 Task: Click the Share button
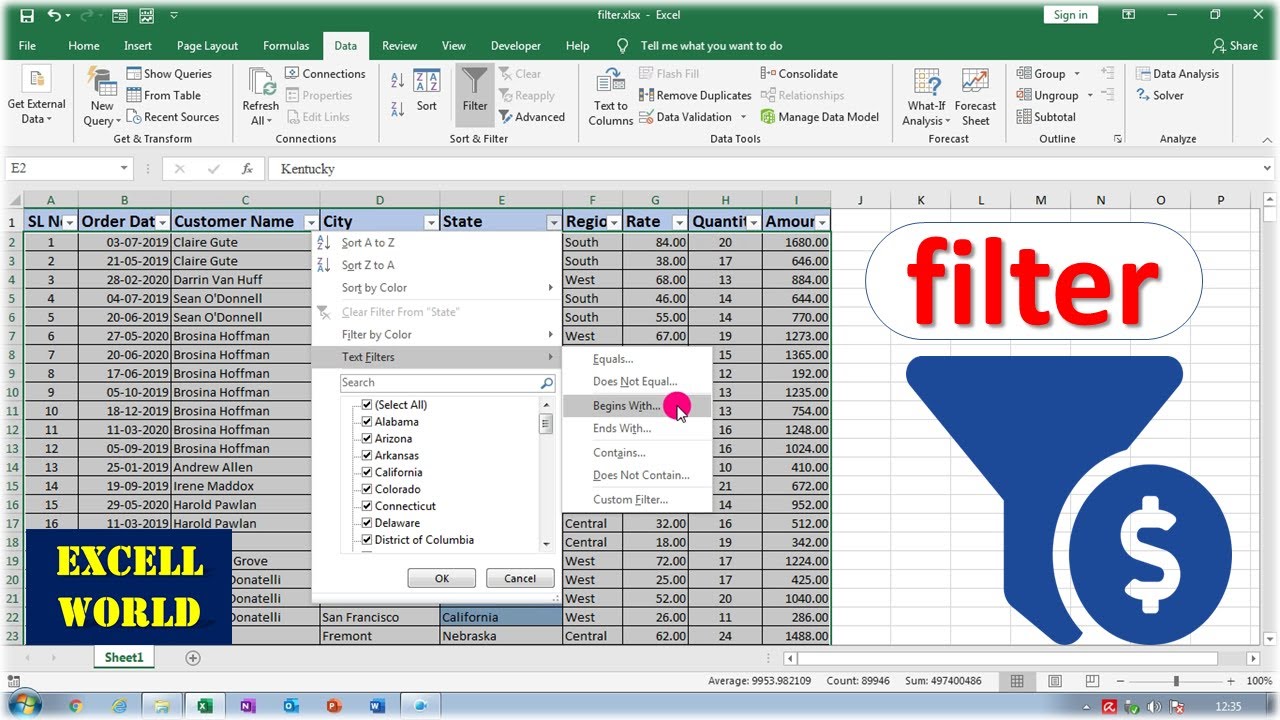pyautogui.click(x=1235, y=46)
